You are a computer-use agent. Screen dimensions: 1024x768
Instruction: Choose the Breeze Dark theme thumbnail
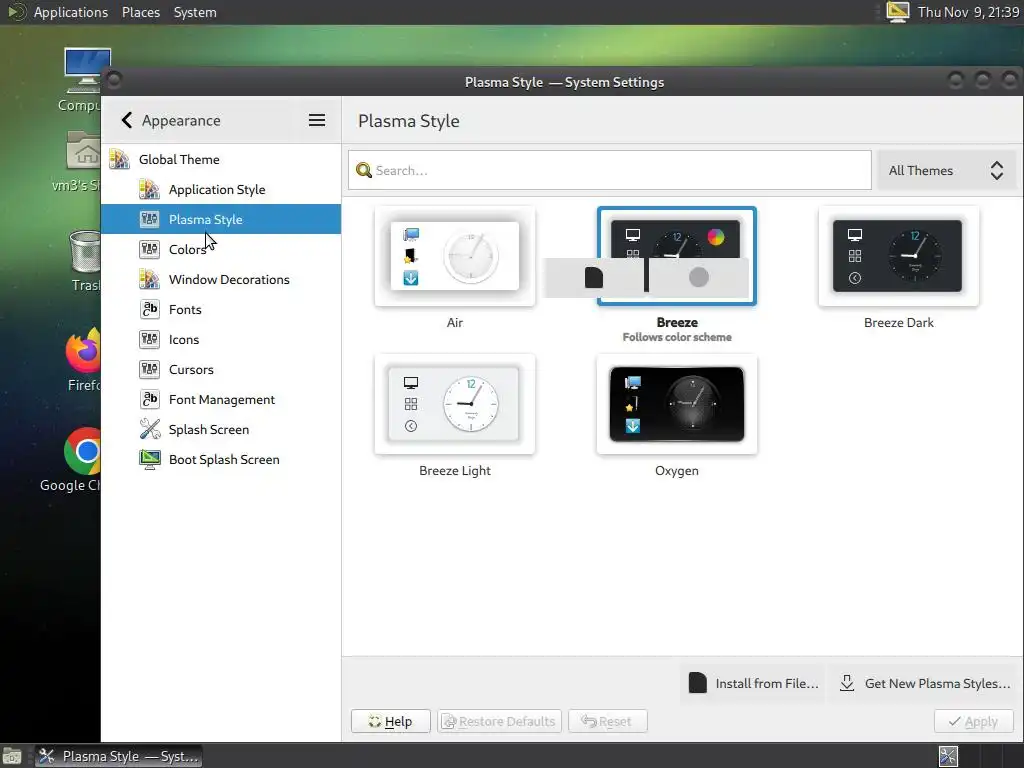click(x=898, y=256)
